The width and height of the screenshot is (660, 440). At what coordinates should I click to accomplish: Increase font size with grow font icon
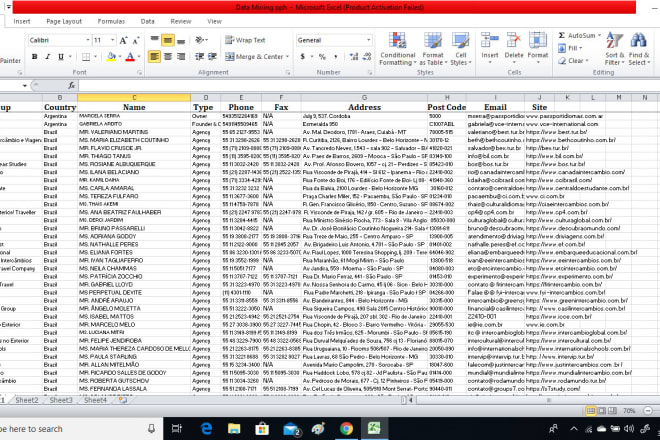click(123, 40)
